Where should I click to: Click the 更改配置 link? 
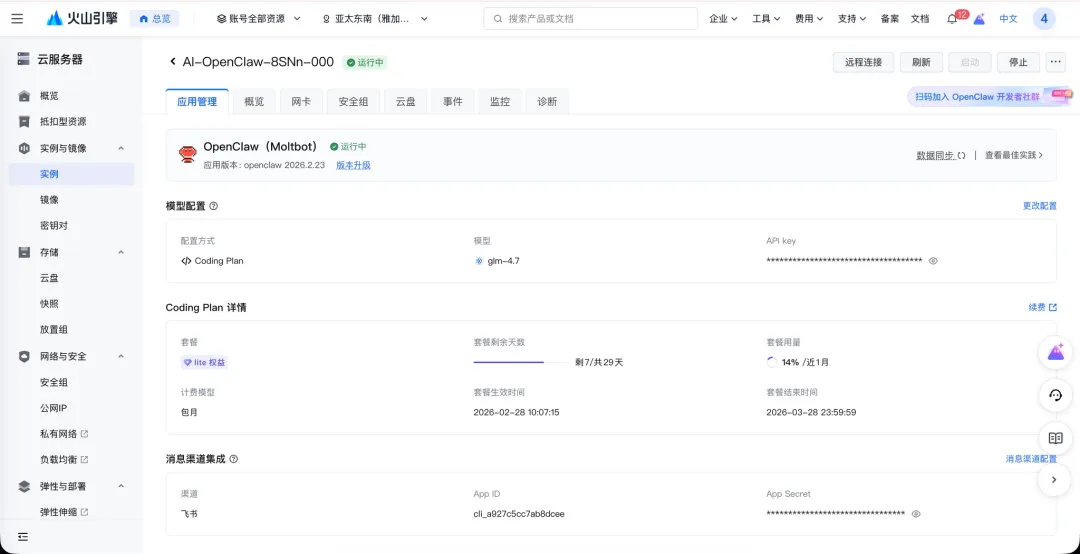pyautogui.click(x=1039, y=206)
